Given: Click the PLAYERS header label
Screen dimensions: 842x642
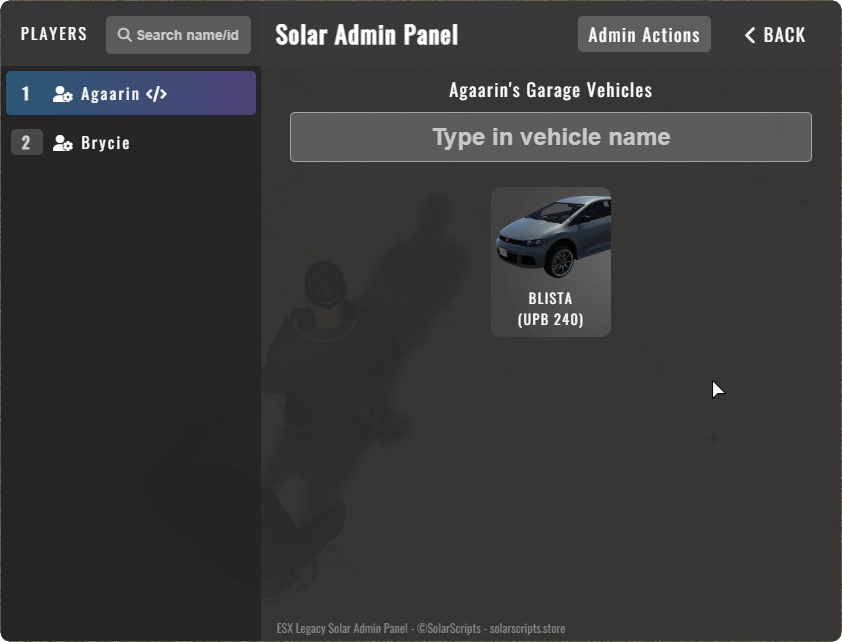Looking at the screenshot, I should [x=54, y=34].
